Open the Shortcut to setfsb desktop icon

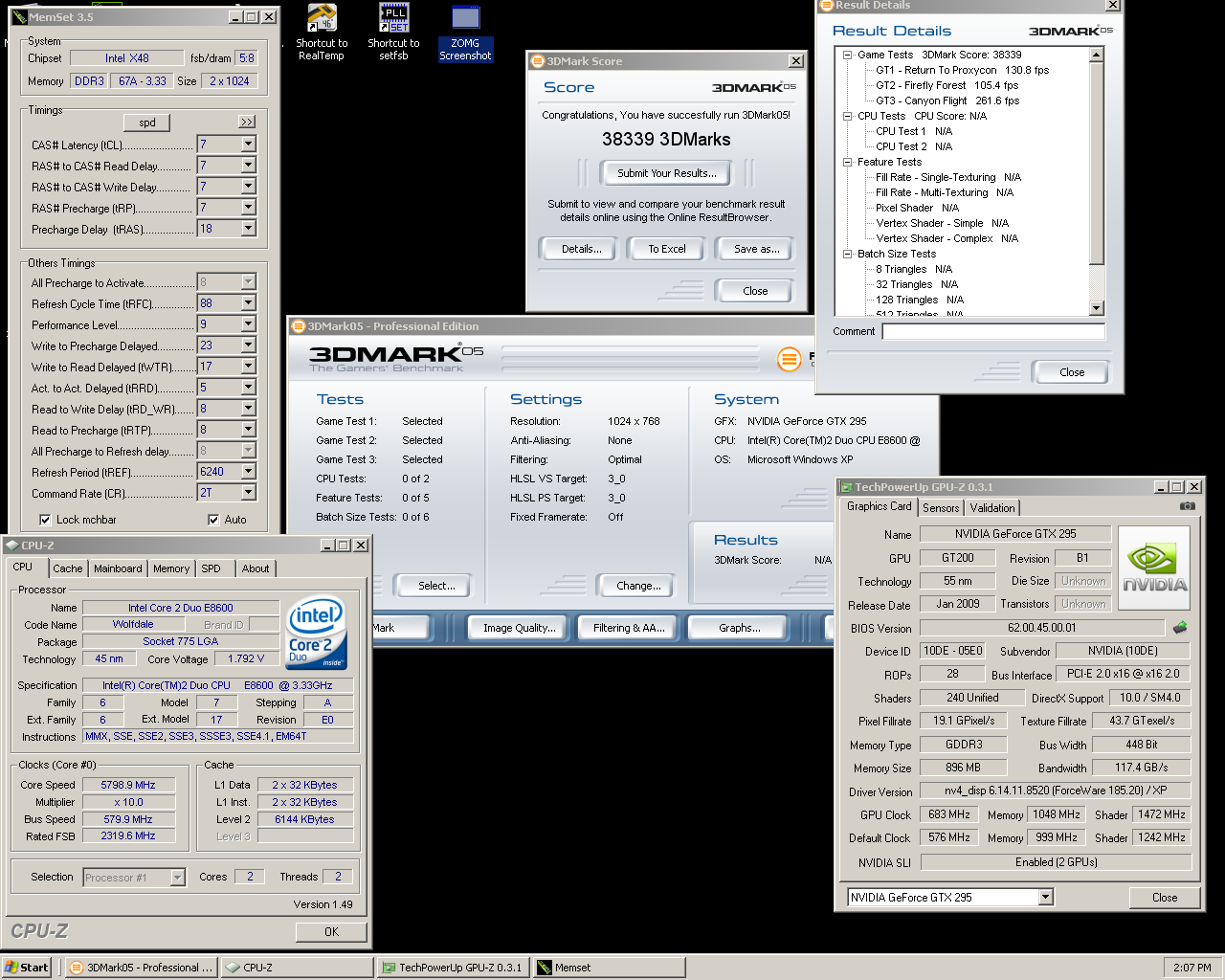pyautogui.click(x=393, y=33)
